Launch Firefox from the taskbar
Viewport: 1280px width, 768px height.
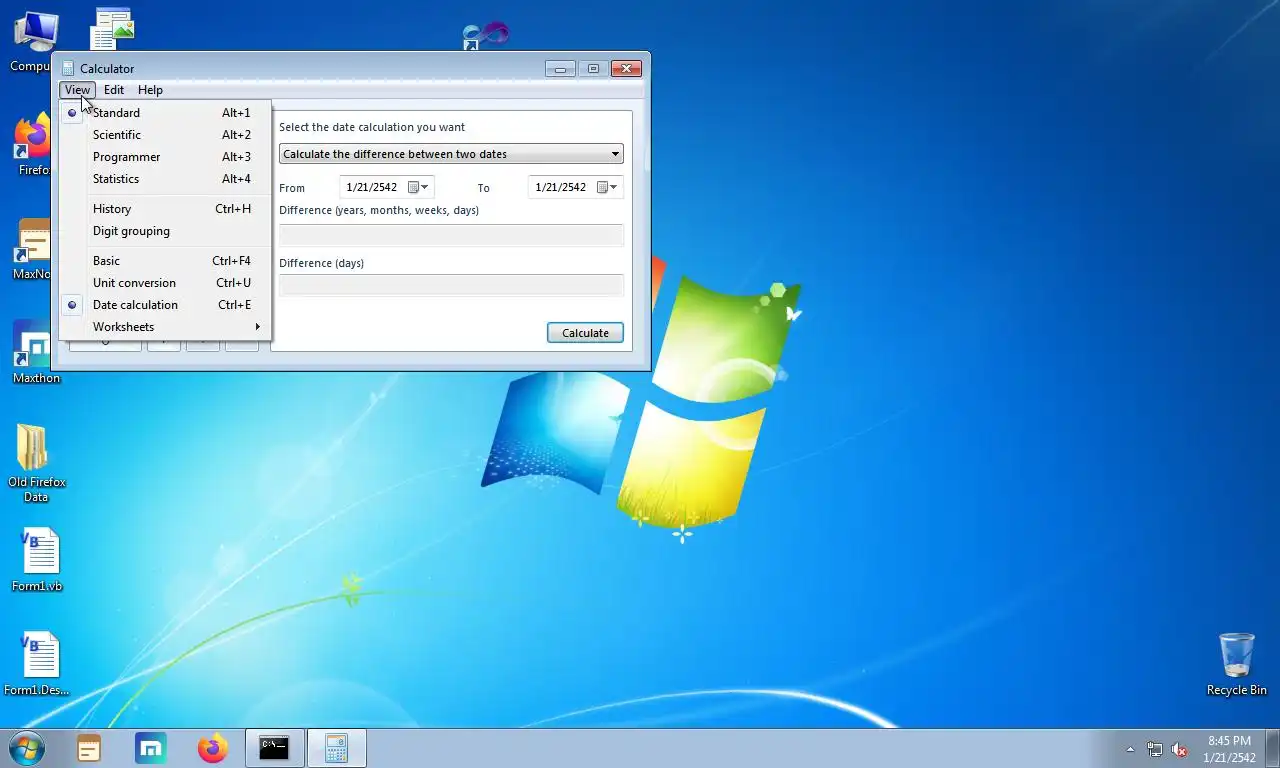coord(213,748)
